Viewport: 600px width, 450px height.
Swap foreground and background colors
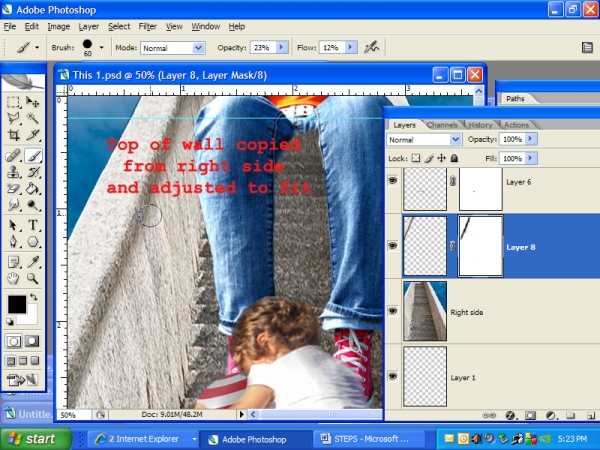coord(34,297)
